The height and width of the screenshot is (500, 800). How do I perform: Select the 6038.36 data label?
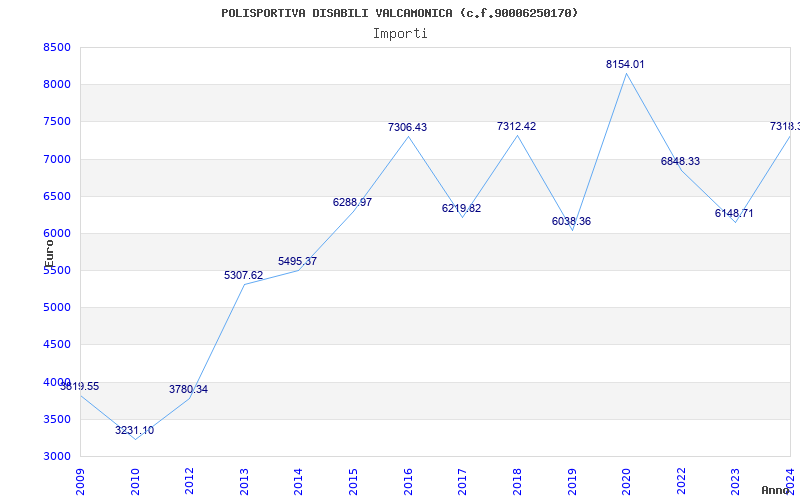[x=571, y=222]
